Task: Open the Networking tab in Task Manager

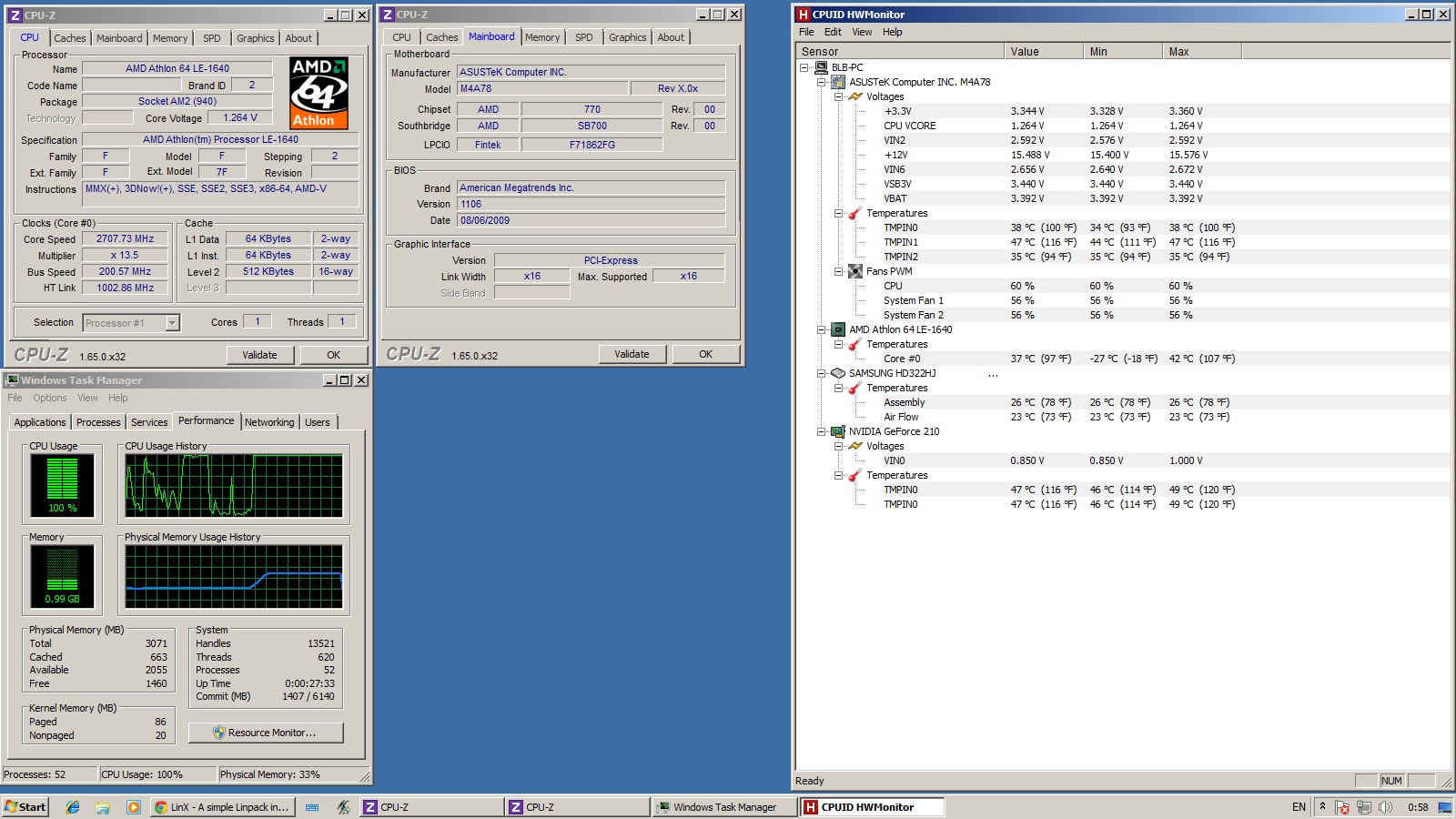Action: (269, 422)
